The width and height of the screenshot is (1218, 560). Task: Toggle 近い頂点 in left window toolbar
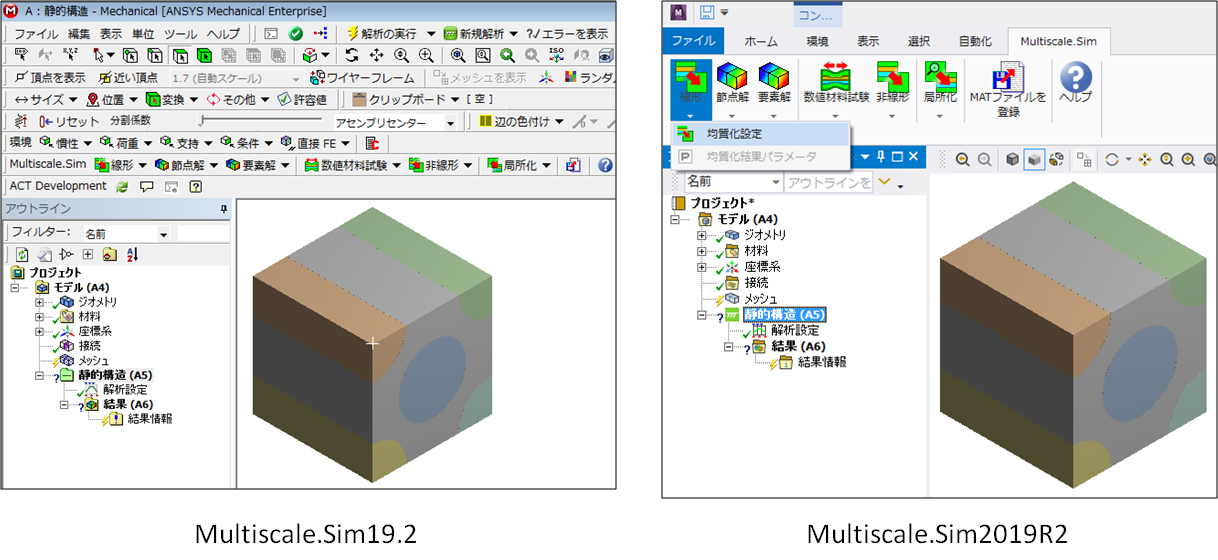[128, 77]
